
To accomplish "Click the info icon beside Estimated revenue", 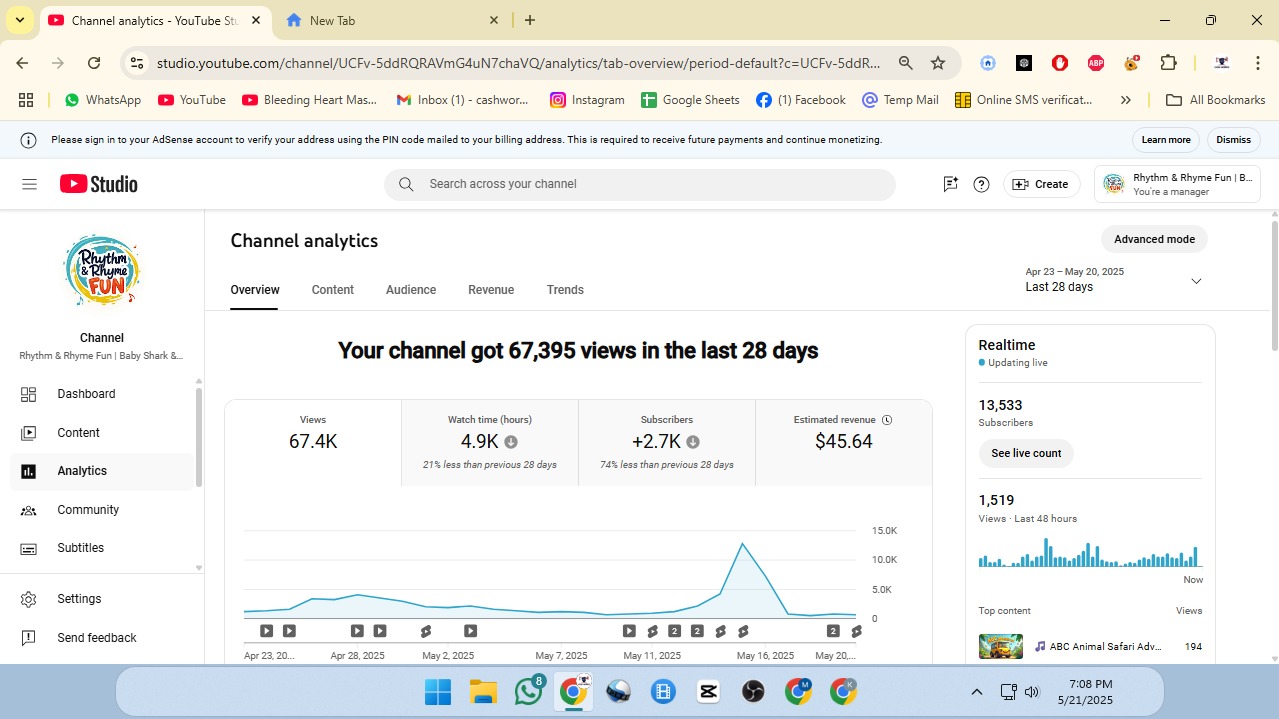I will point(887,420).
